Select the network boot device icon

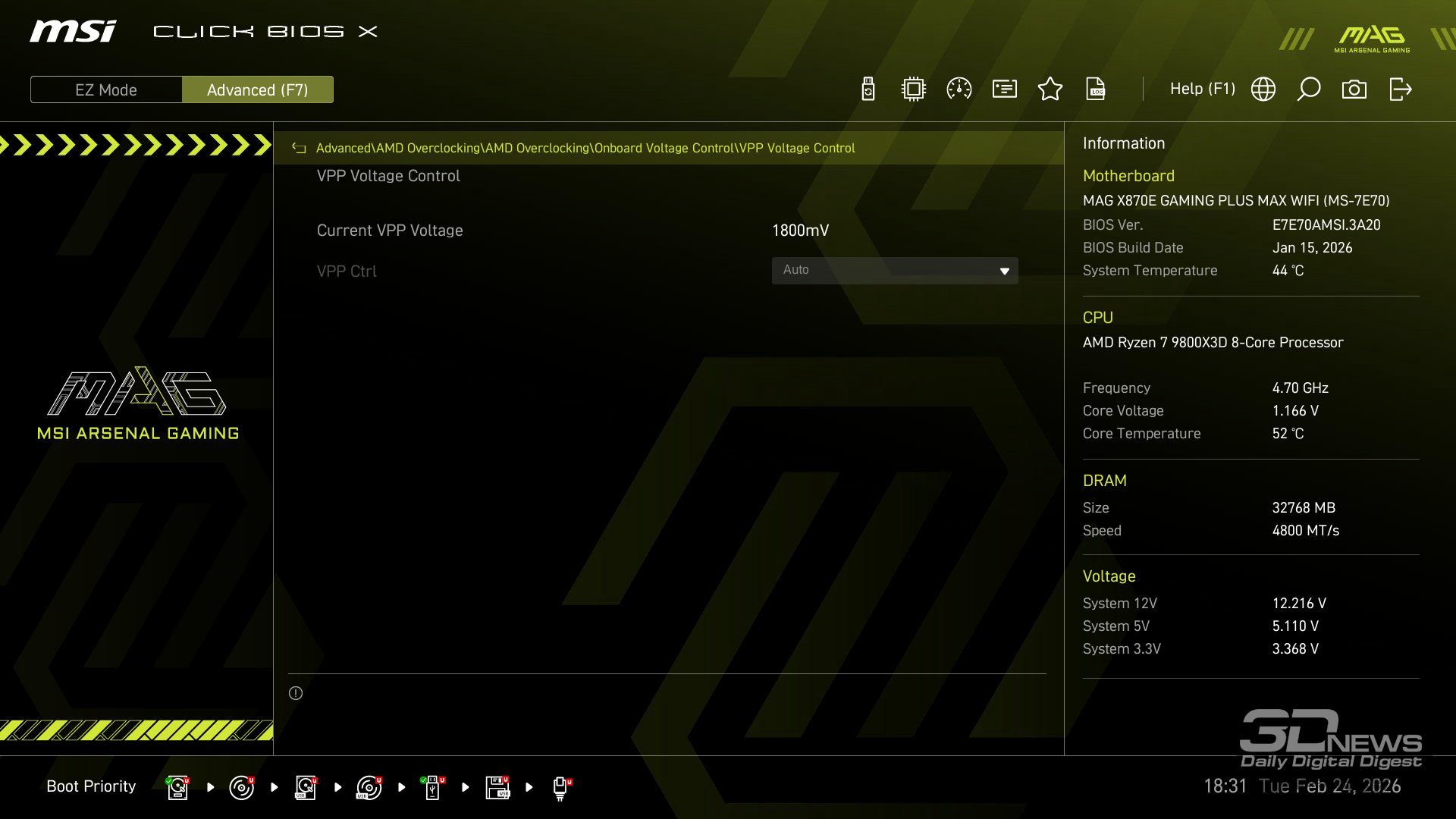coord(561,787)
